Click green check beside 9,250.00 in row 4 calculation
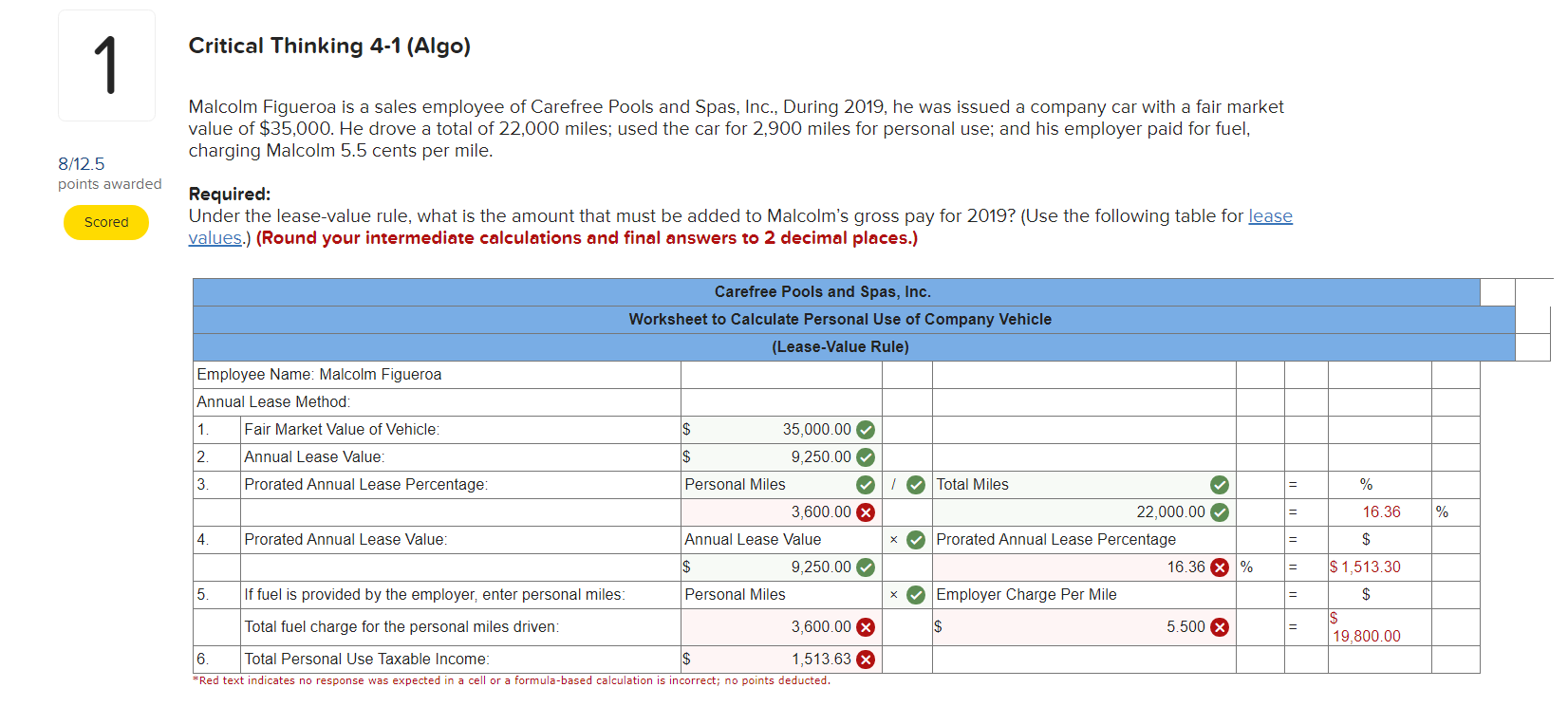Image resolution: width=1568 pixels, height=725 pixels. pyautogui.click(x=866, y=567)
